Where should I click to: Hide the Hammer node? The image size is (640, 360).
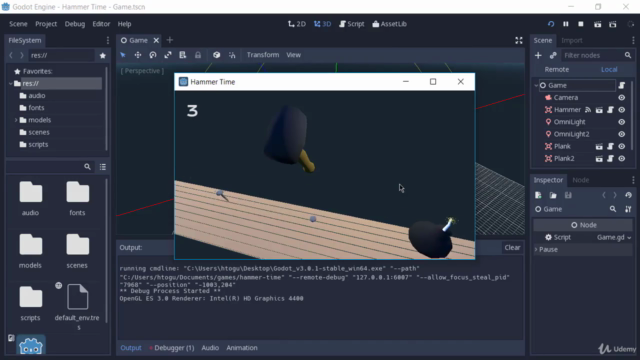[x=622, y=110]
